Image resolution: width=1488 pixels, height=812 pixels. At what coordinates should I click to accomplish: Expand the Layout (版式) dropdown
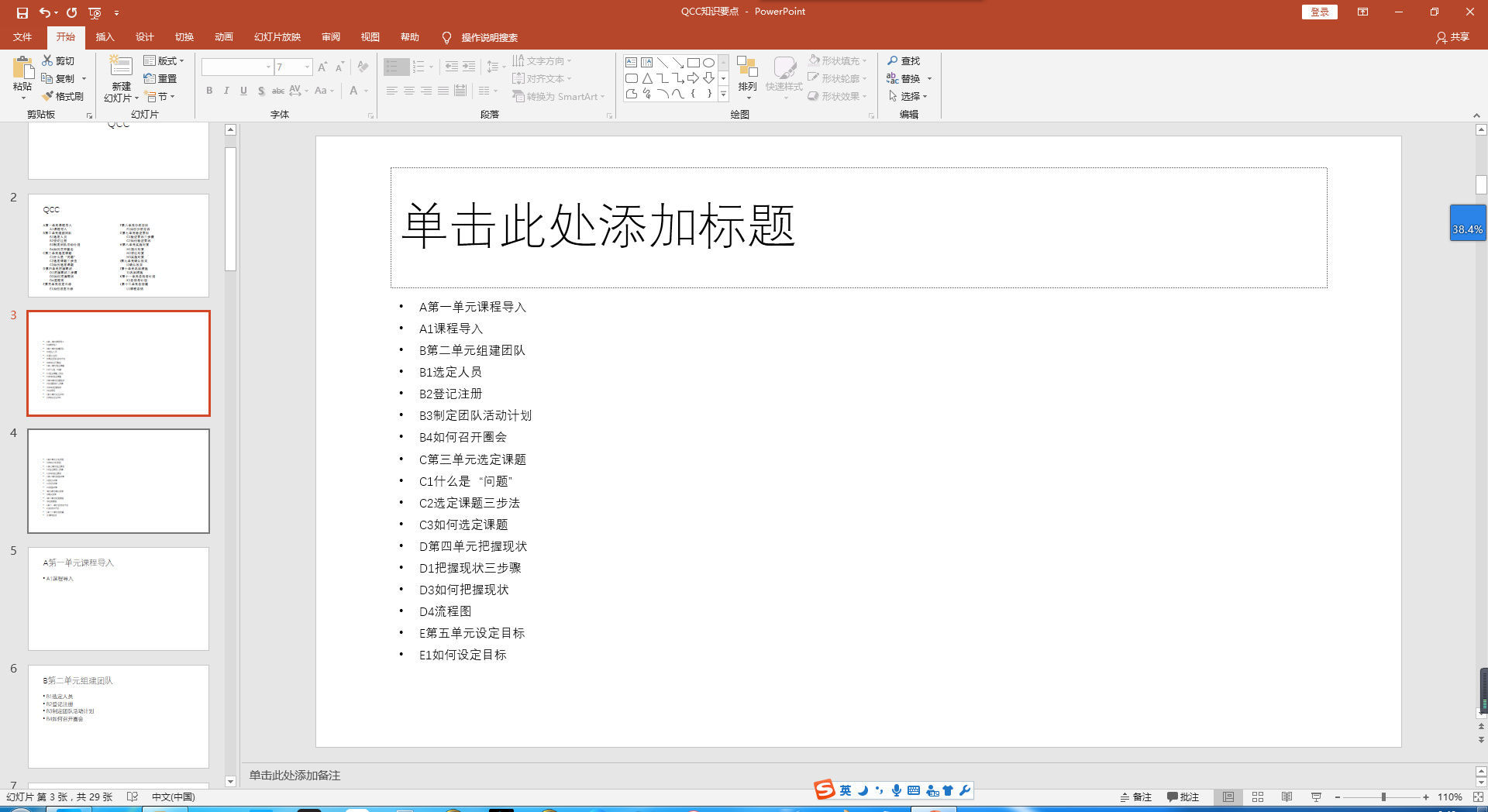click(164, 60)
